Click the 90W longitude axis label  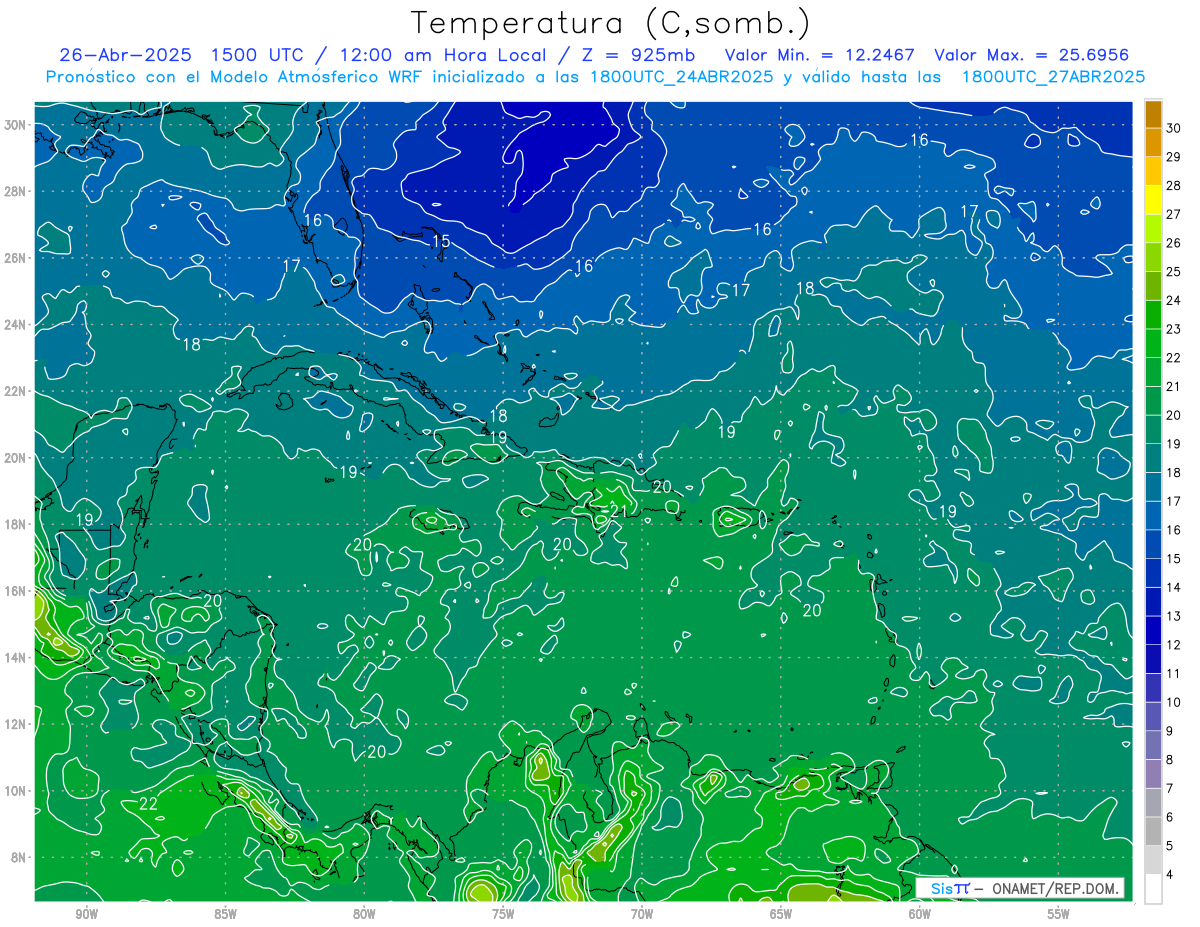[87, 914]
